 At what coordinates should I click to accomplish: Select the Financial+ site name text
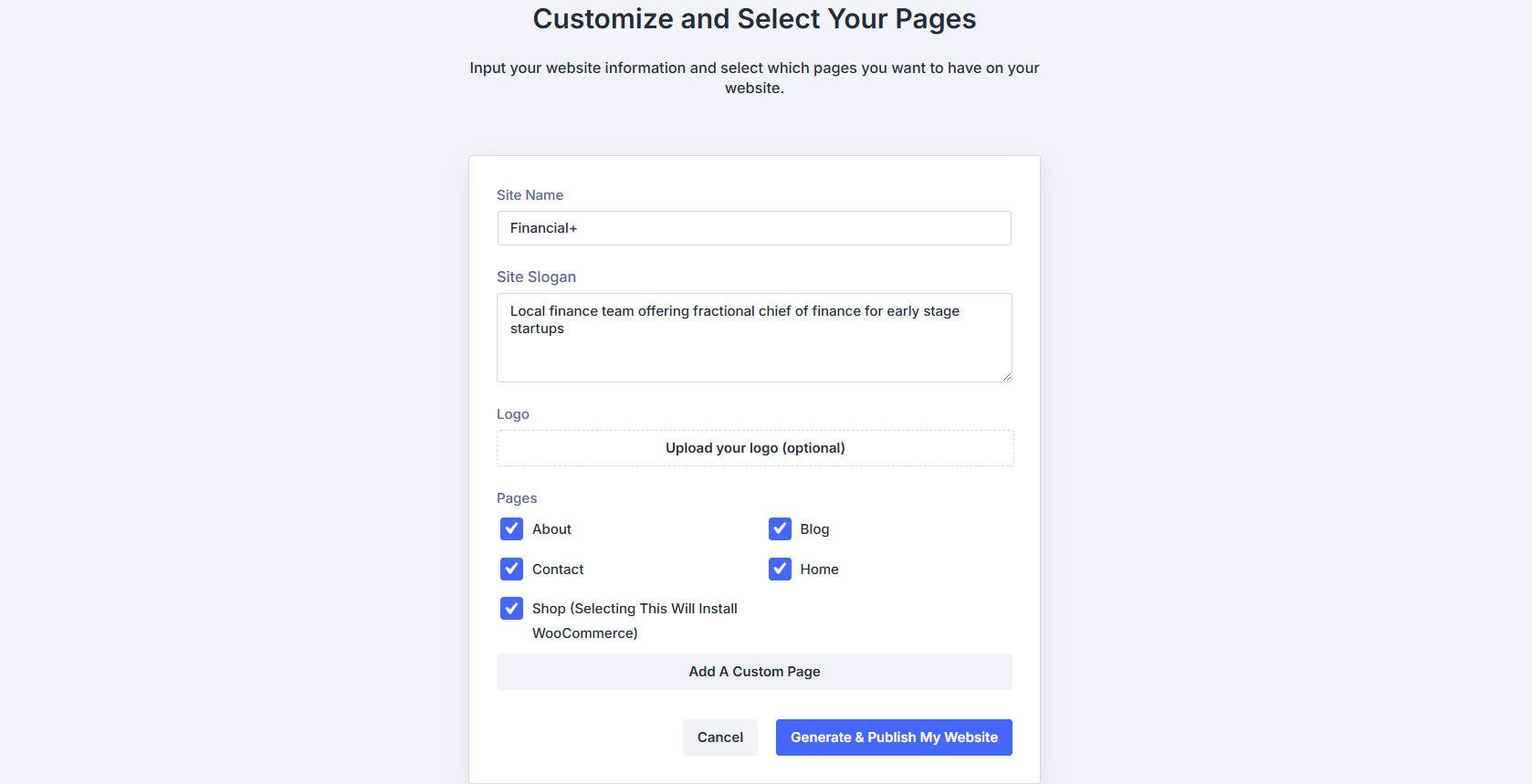[544, 227]
